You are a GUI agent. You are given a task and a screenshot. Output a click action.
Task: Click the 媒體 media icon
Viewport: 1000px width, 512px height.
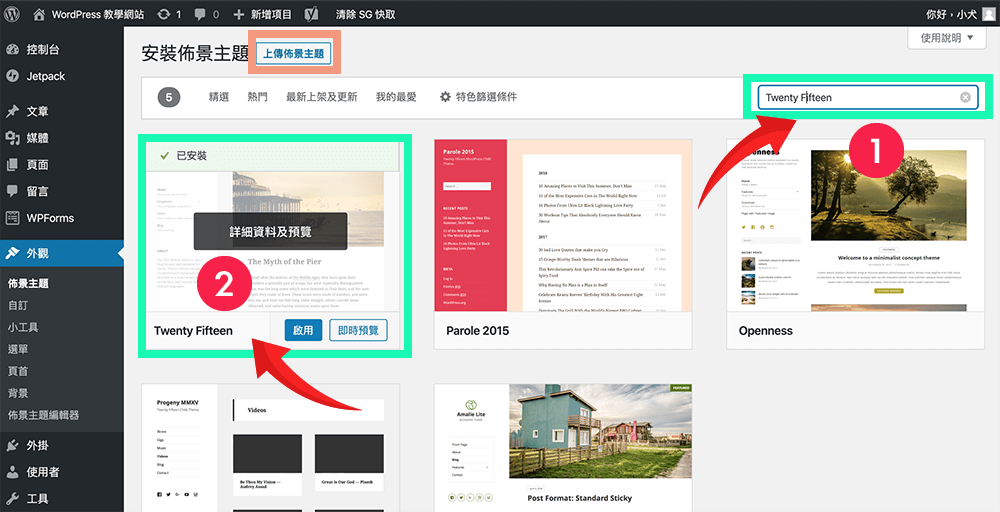[12, 138]
